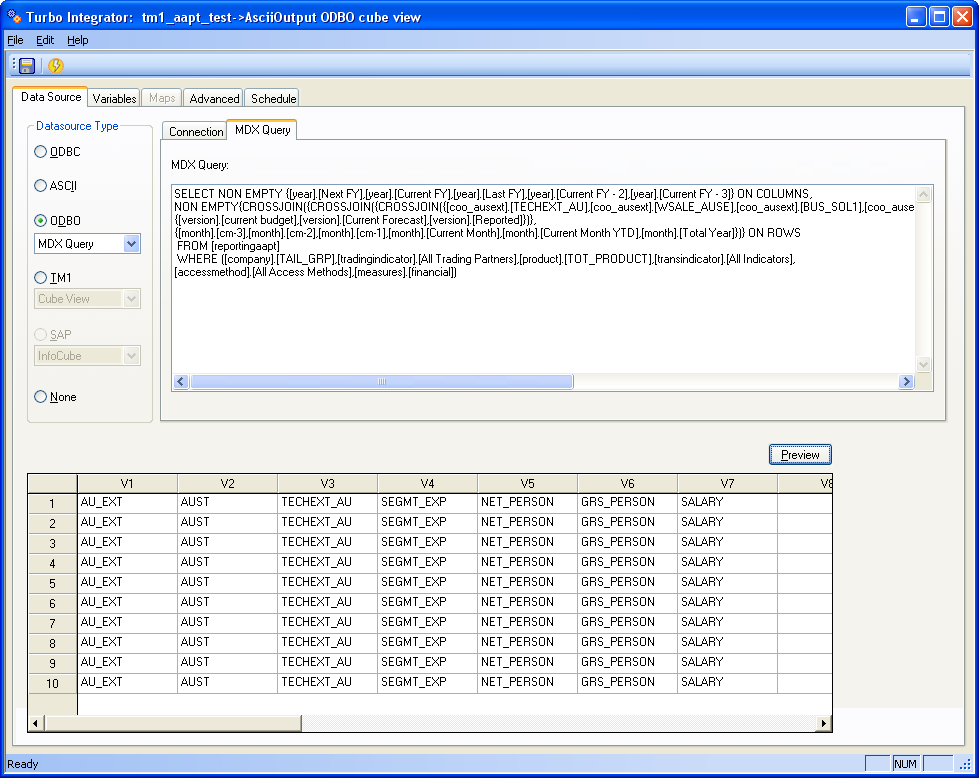Viewport: 979px width, 778px height.
Task: Click TECHEXT_AU cell in row 3
Action: (327, 542)
